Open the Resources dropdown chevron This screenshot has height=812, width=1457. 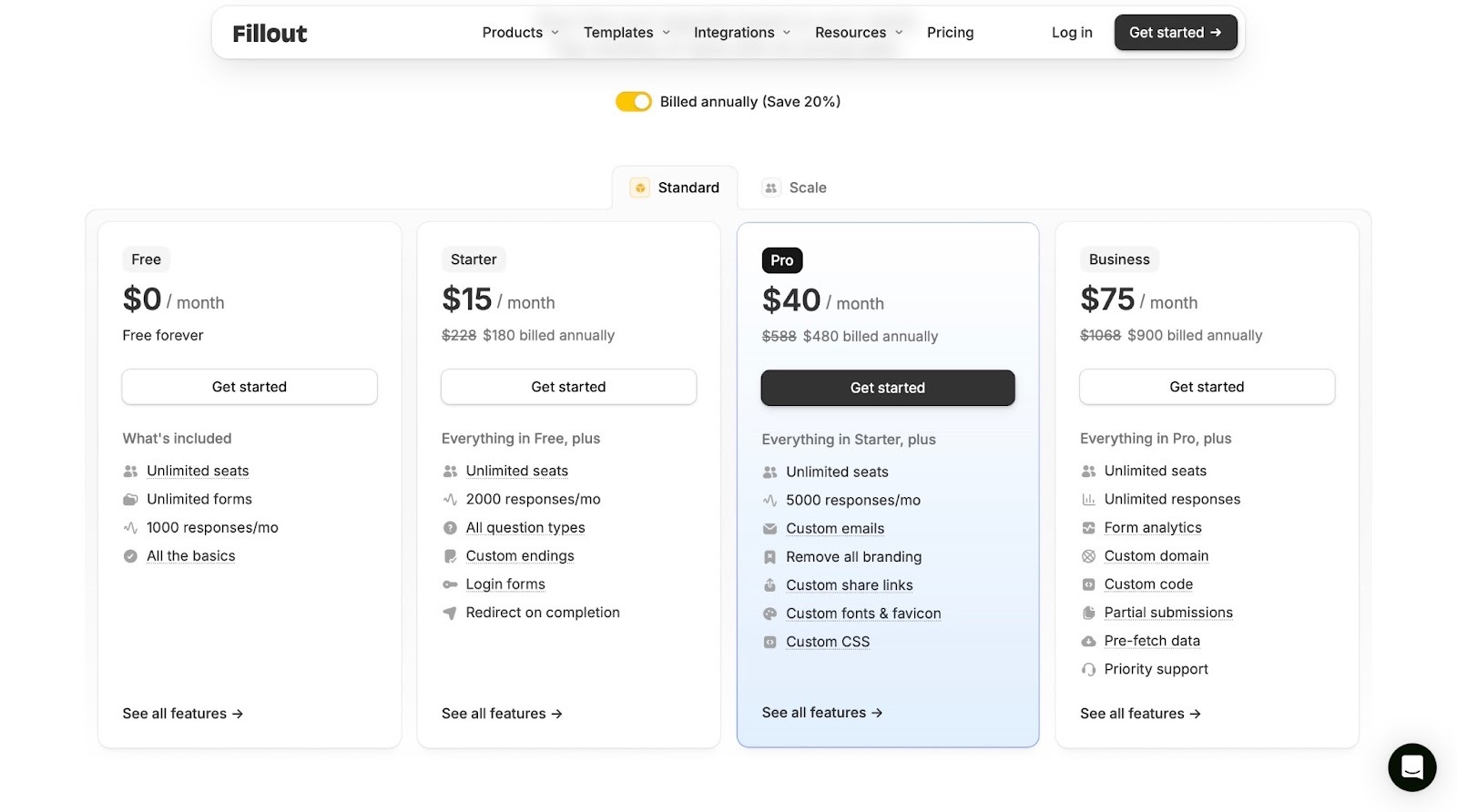(899, 33)
